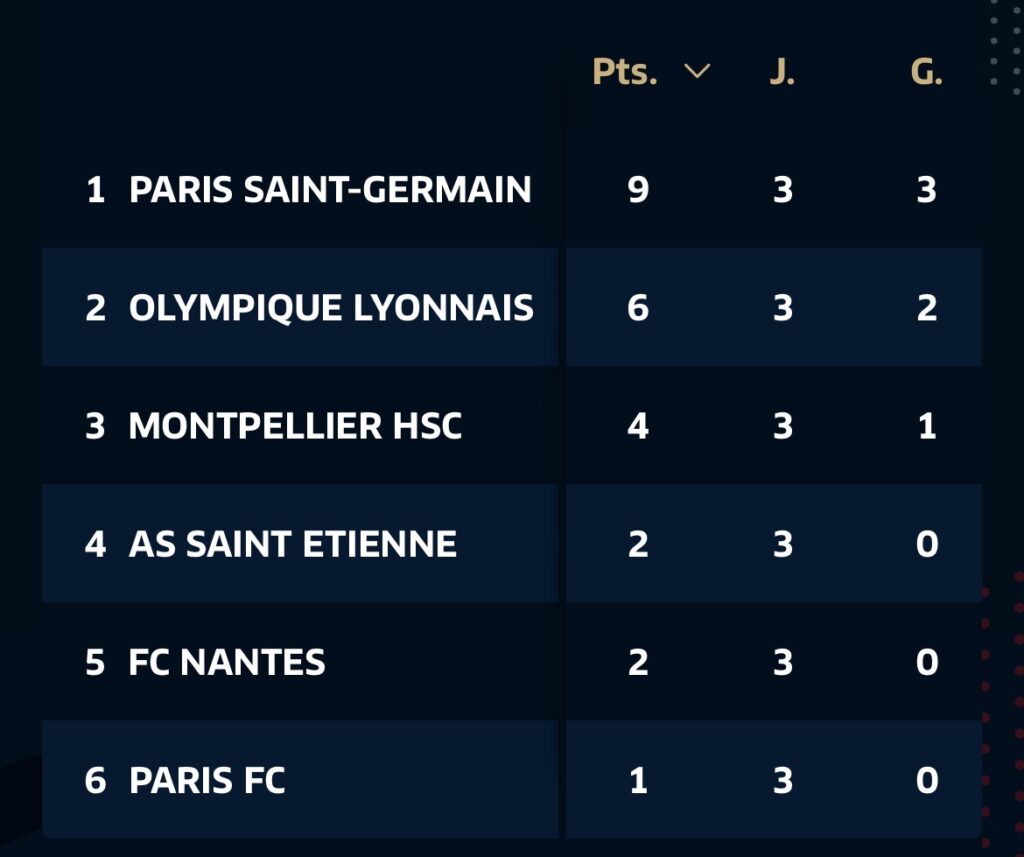Open the AS Saint Etienne team name

point(293,544)
